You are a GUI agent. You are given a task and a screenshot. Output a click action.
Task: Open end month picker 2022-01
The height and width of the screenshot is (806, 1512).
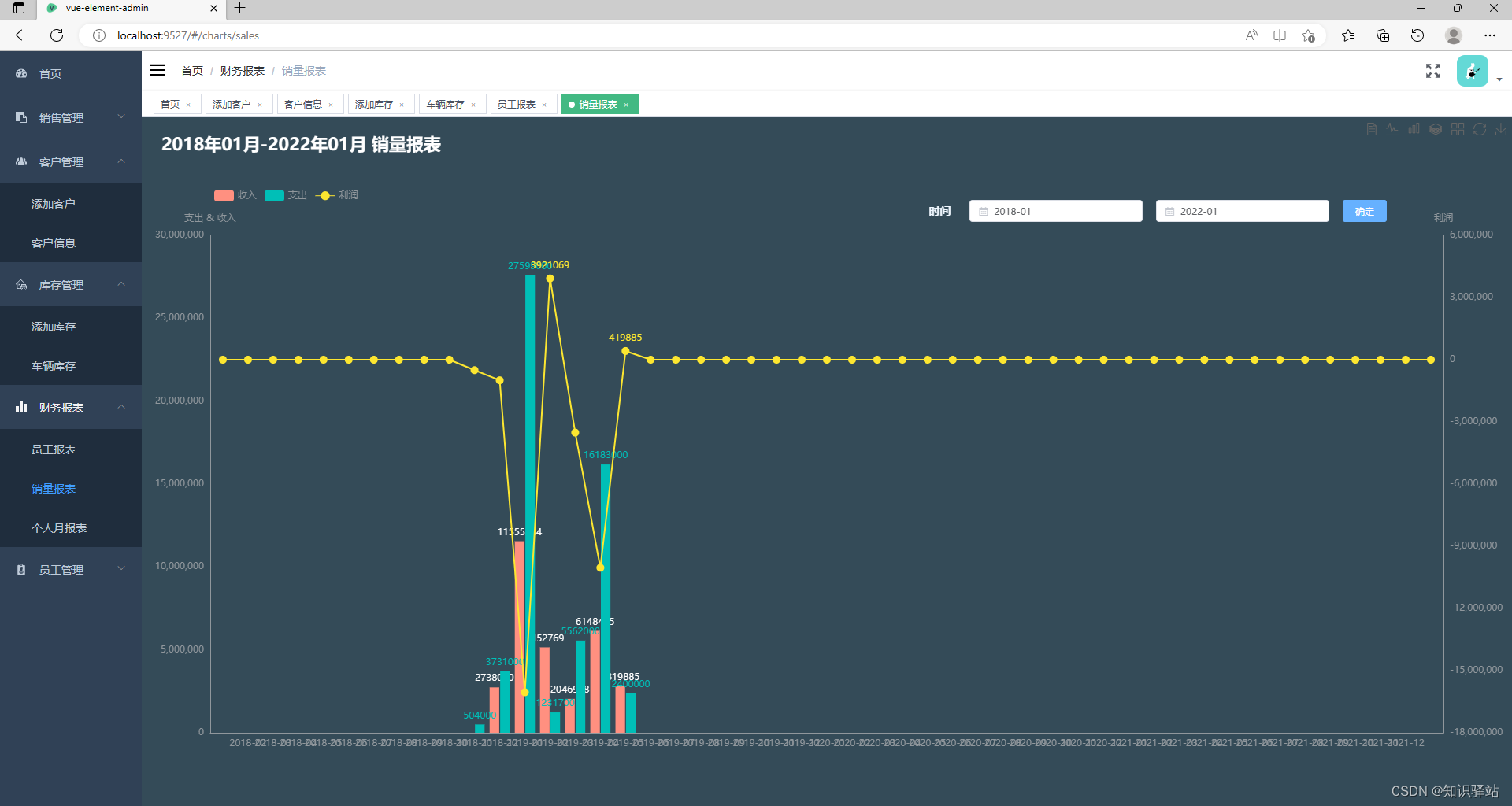(x=1242, y=211)
